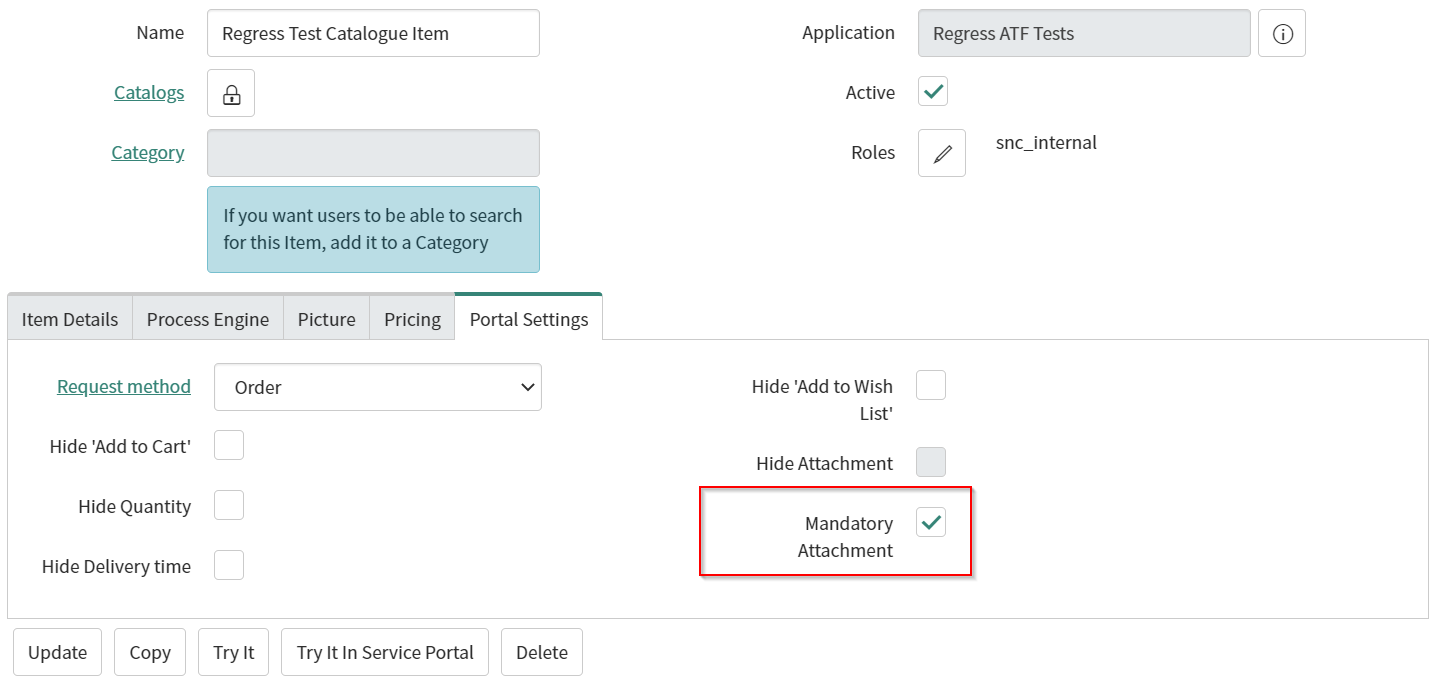Click the Try It button
Screen dimensions: 1441x687
(x=233, y=652)
